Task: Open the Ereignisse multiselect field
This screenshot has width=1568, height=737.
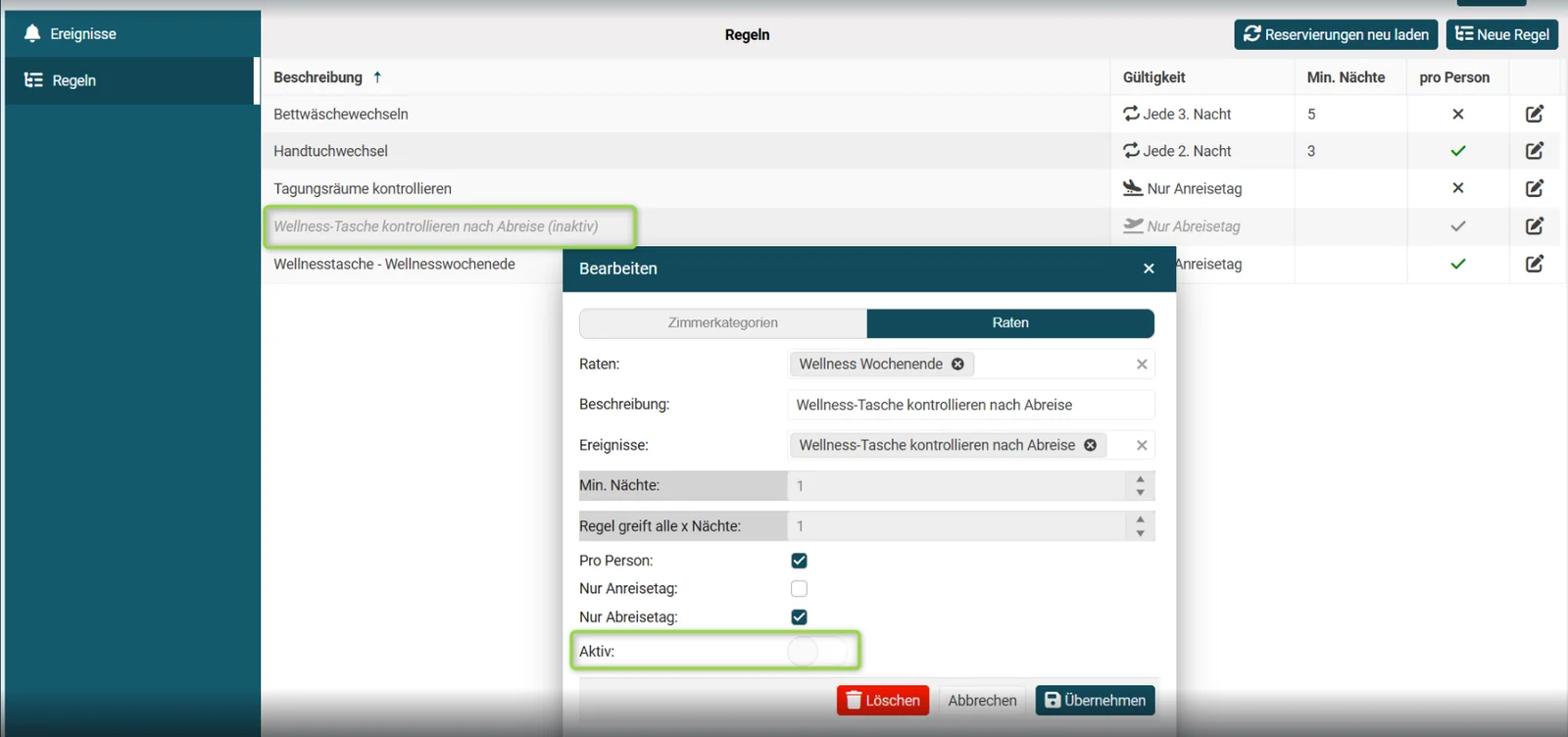Action: 970,445
